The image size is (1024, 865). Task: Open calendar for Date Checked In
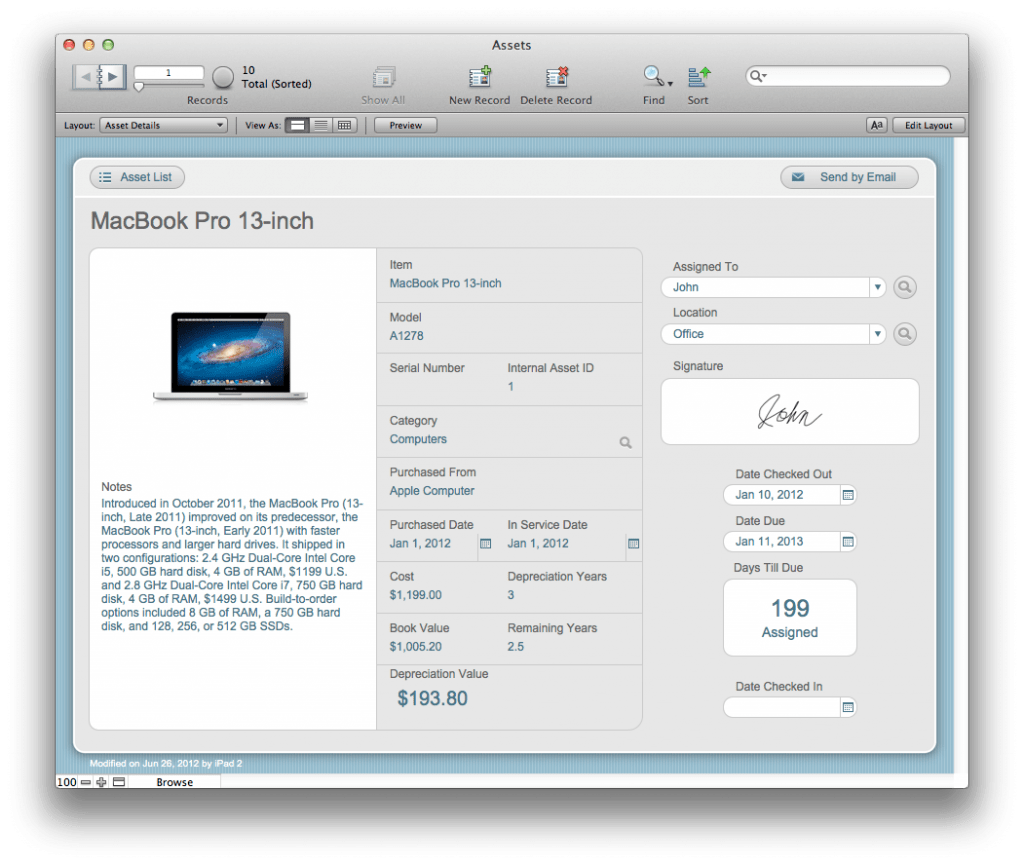tap(848, 708)
